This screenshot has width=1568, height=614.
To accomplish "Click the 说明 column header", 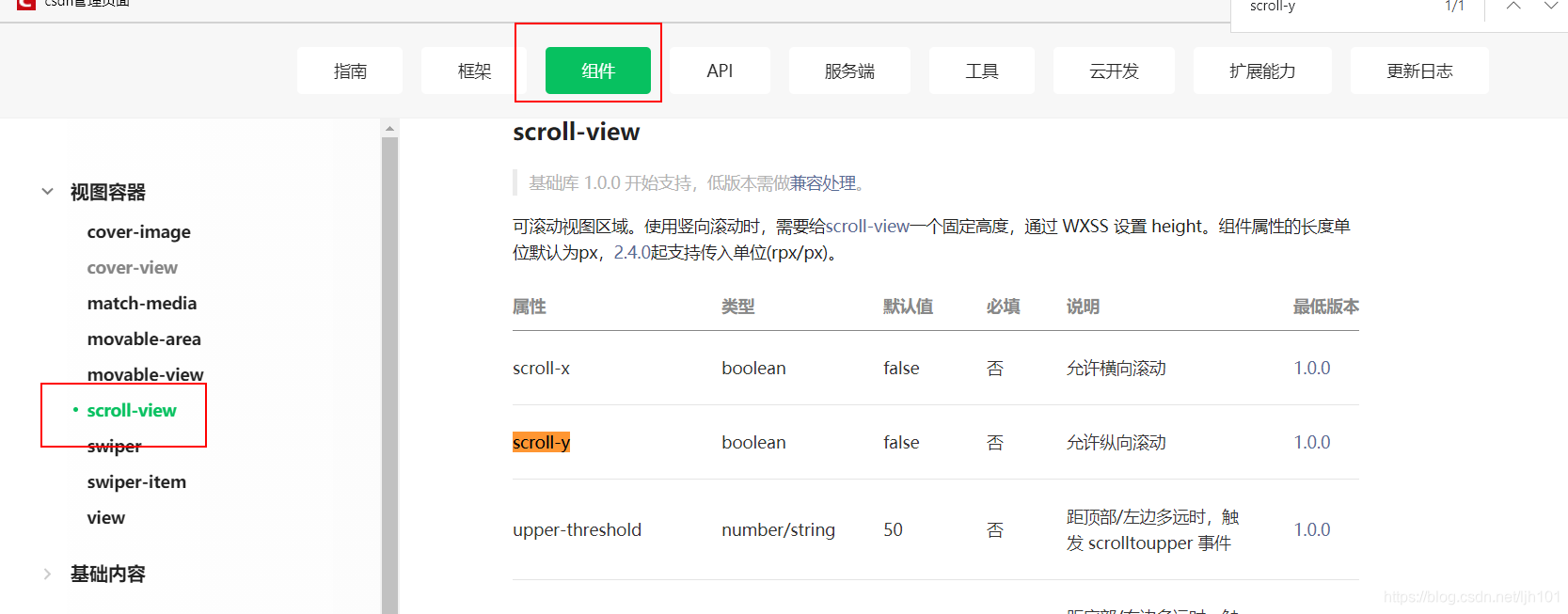I will (x=1084, y=307).
